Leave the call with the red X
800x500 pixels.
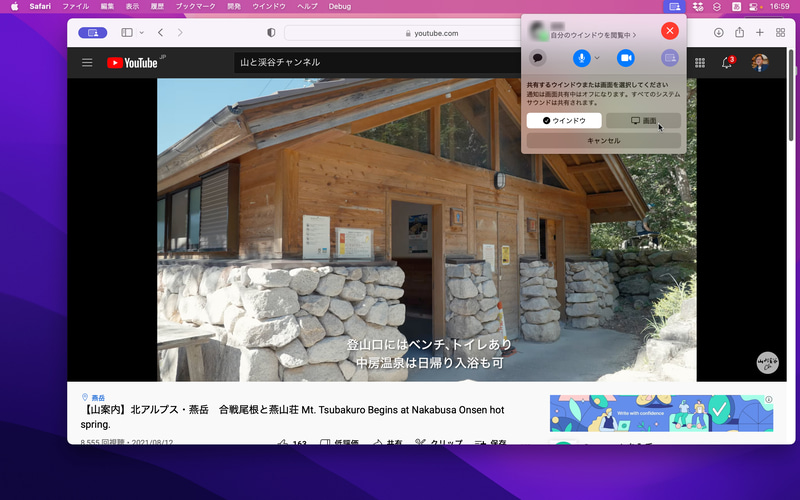670,31
